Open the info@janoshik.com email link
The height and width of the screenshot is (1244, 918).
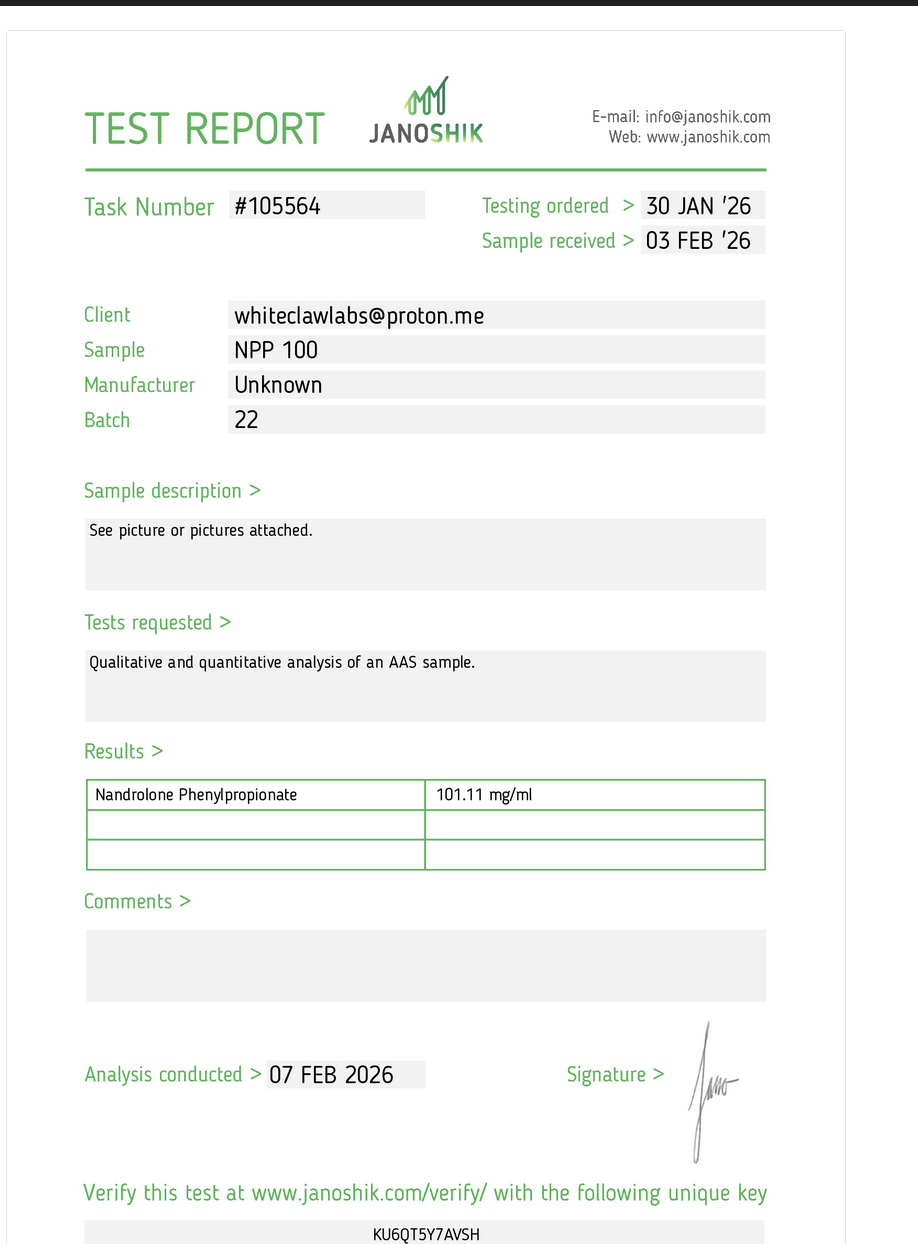pos(707,117)
